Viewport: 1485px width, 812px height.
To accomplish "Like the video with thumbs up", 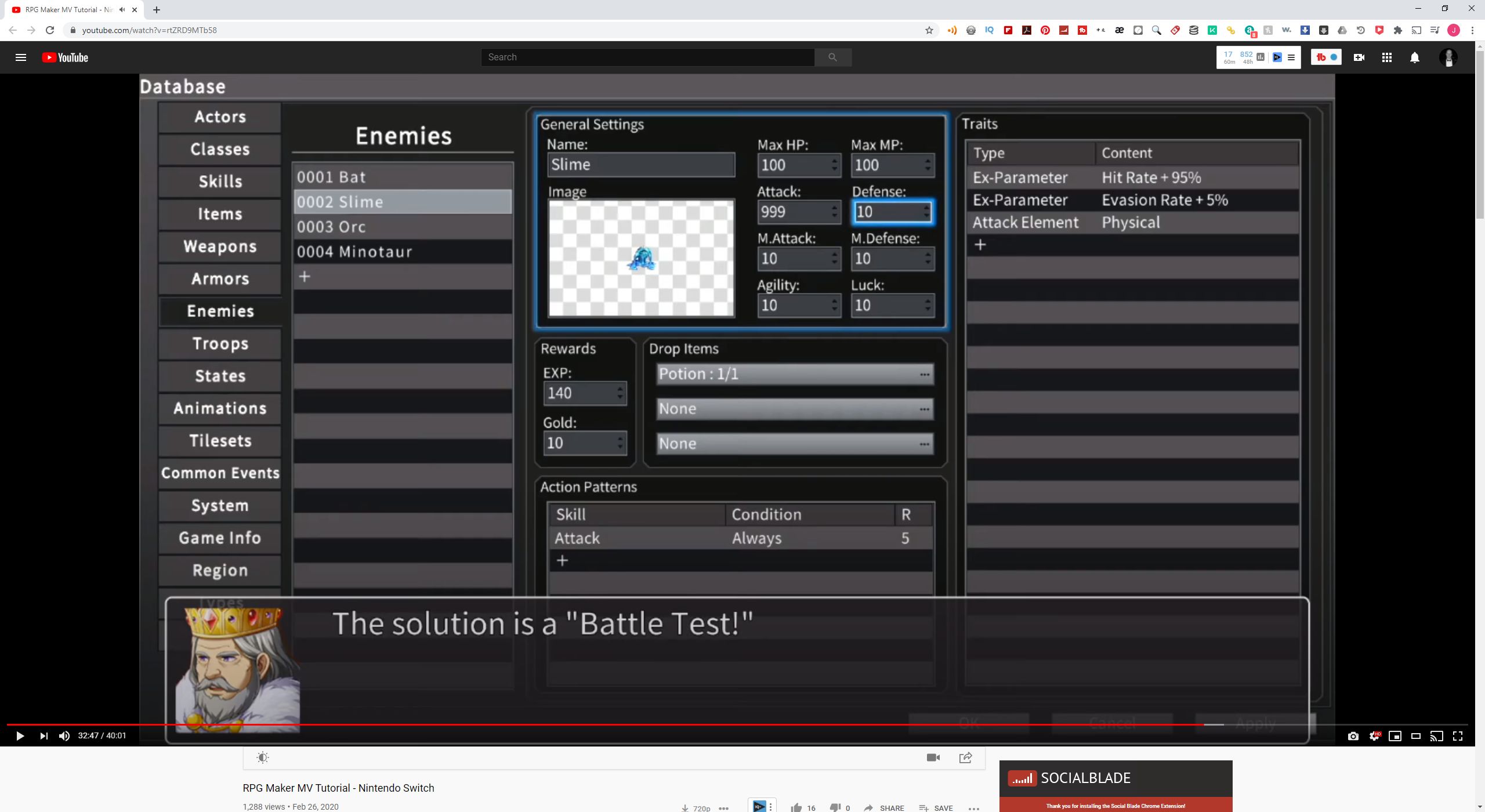I will (x=797, y=807).
